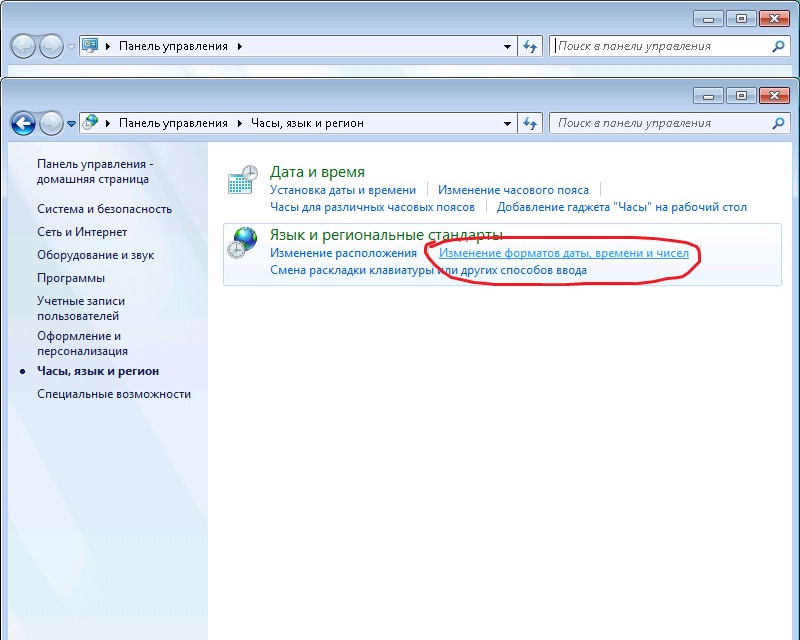The image size is (800, 640).
Task: Click the globe icon in the front address bar
Action: 90,122
